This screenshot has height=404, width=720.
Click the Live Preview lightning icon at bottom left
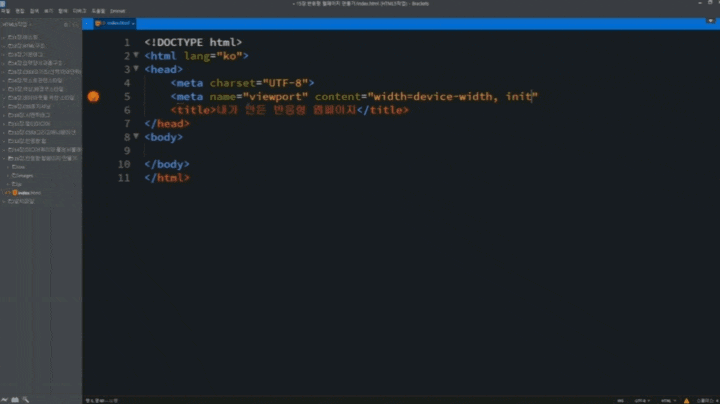5,400
